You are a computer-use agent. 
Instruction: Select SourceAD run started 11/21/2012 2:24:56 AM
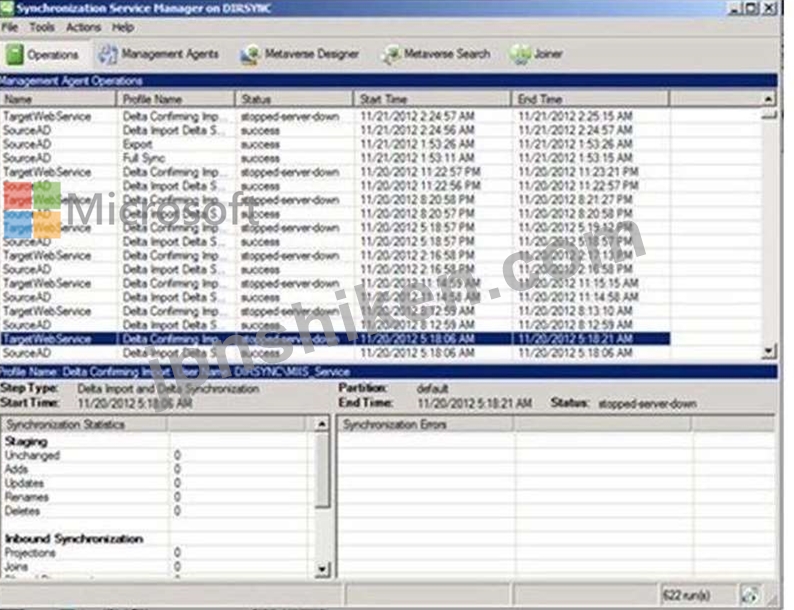pyautogui.click(x=335, y=130)
